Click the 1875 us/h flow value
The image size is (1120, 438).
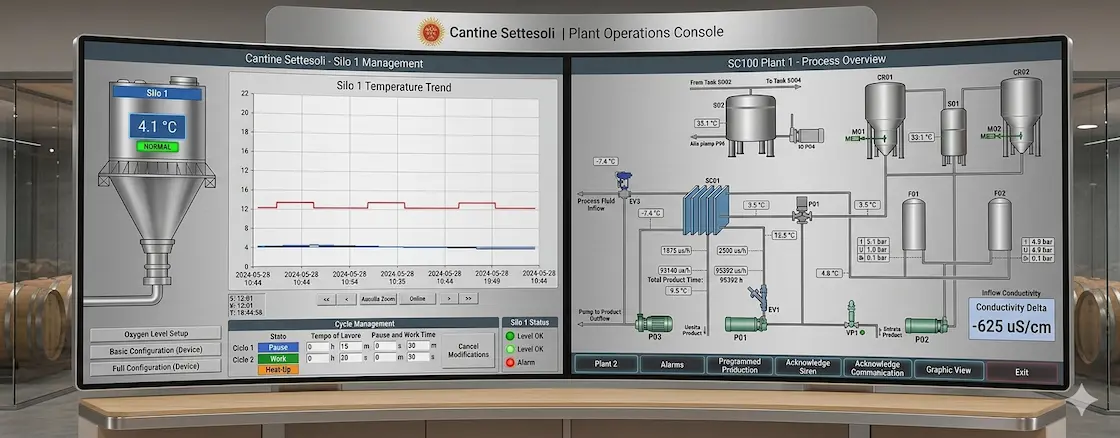[x=676, y=250]
